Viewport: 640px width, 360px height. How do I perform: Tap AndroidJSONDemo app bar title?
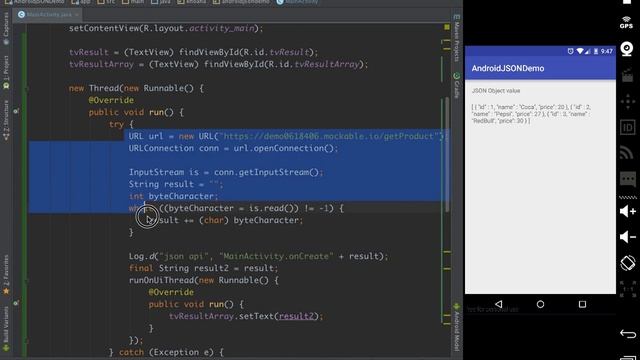[508, 69]
